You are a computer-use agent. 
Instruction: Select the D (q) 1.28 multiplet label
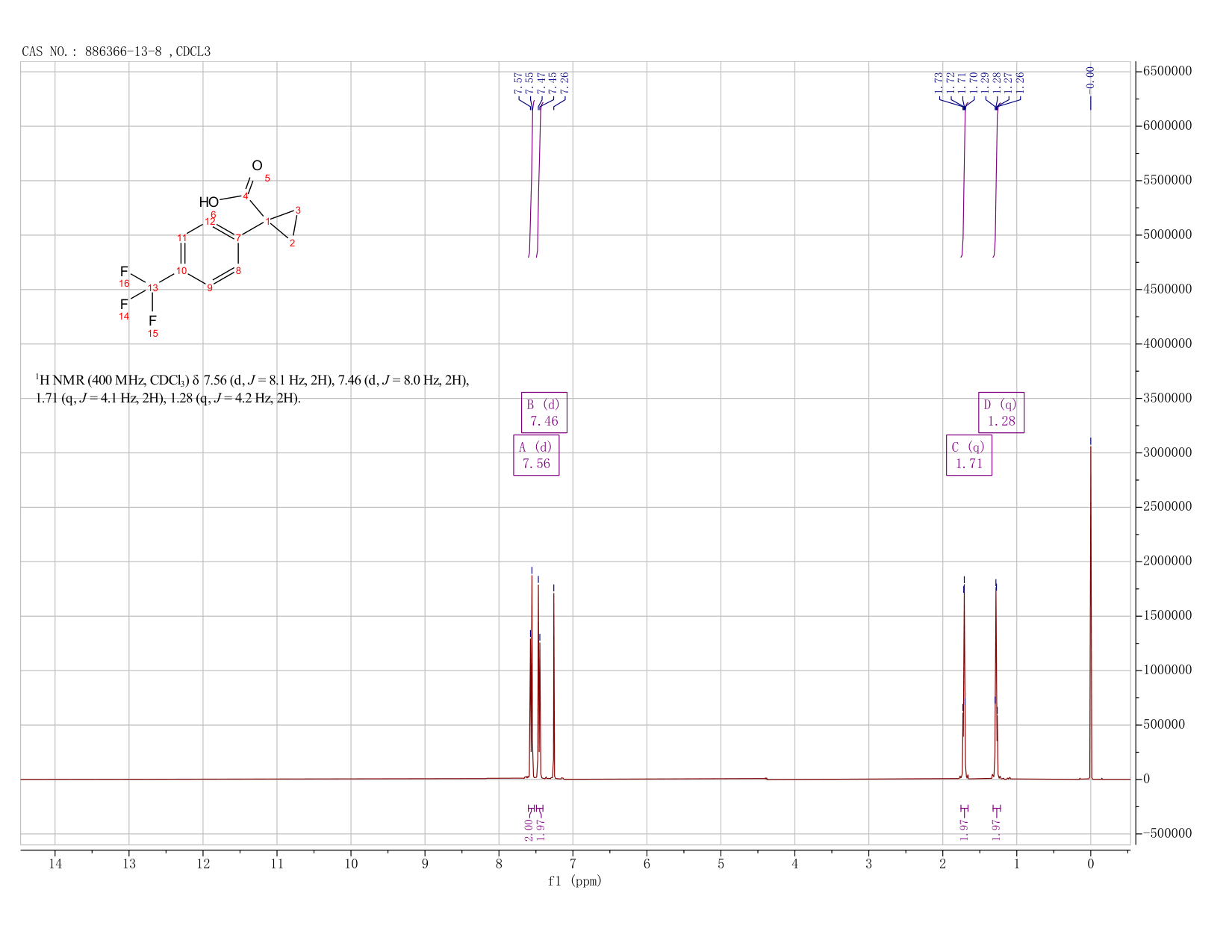pyautogui.click(x=1001, y=412)
